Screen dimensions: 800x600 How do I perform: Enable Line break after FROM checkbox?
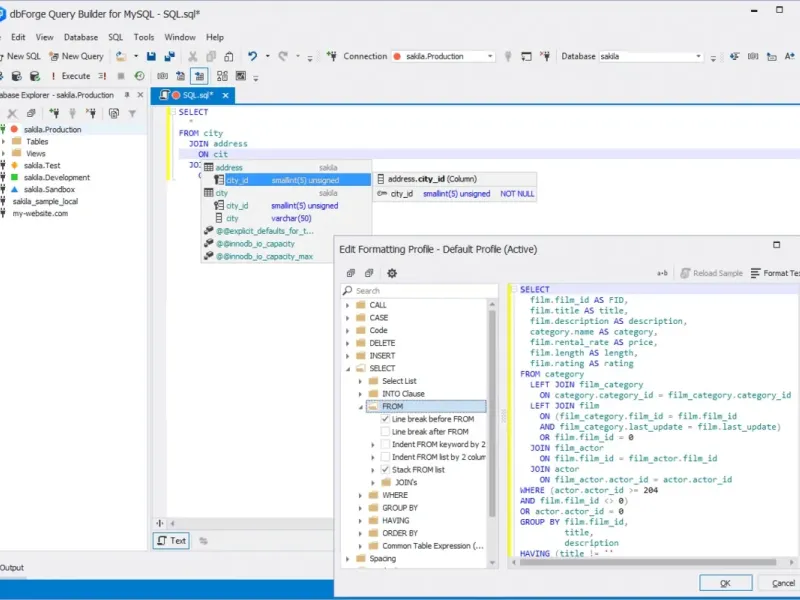pyautogui.click(x=385, y=432)
